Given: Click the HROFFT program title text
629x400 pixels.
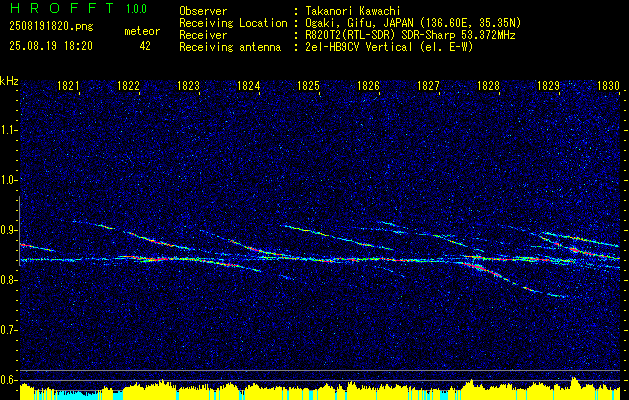Looking at the screenshot, I should pyautogui.click(x=62, y=8).
